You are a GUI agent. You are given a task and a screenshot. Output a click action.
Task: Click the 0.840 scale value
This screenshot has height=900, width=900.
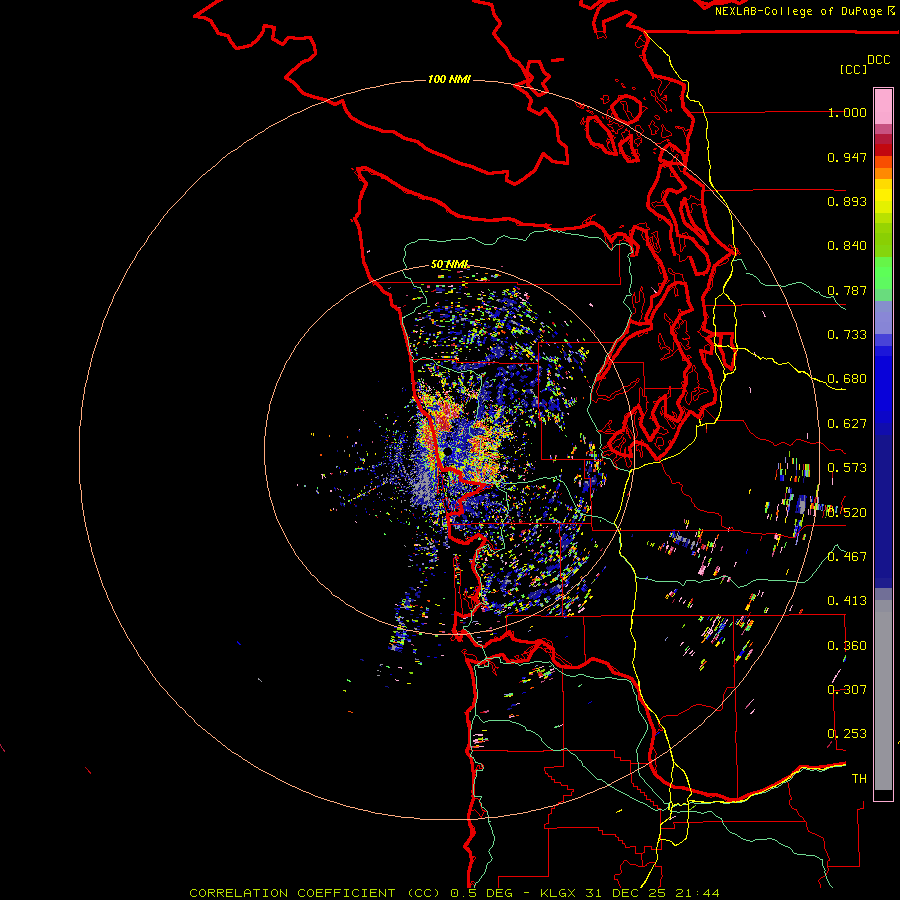click(847, 246)
